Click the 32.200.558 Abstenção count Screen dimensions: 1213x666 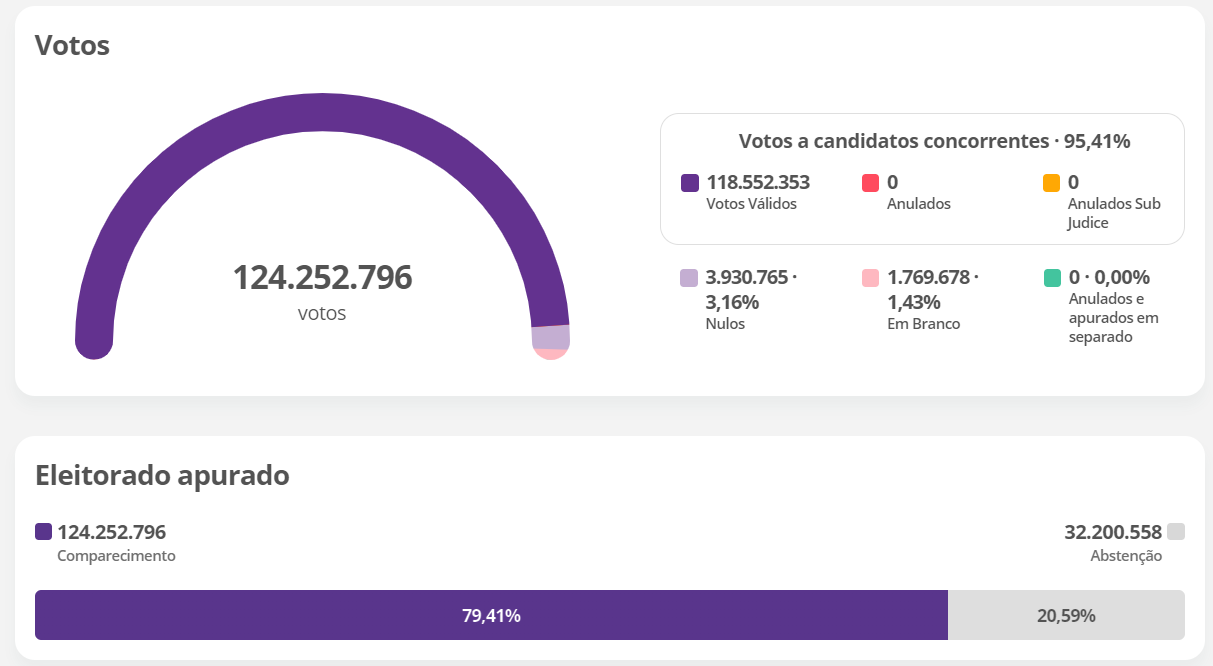[x=1112, y=532]
